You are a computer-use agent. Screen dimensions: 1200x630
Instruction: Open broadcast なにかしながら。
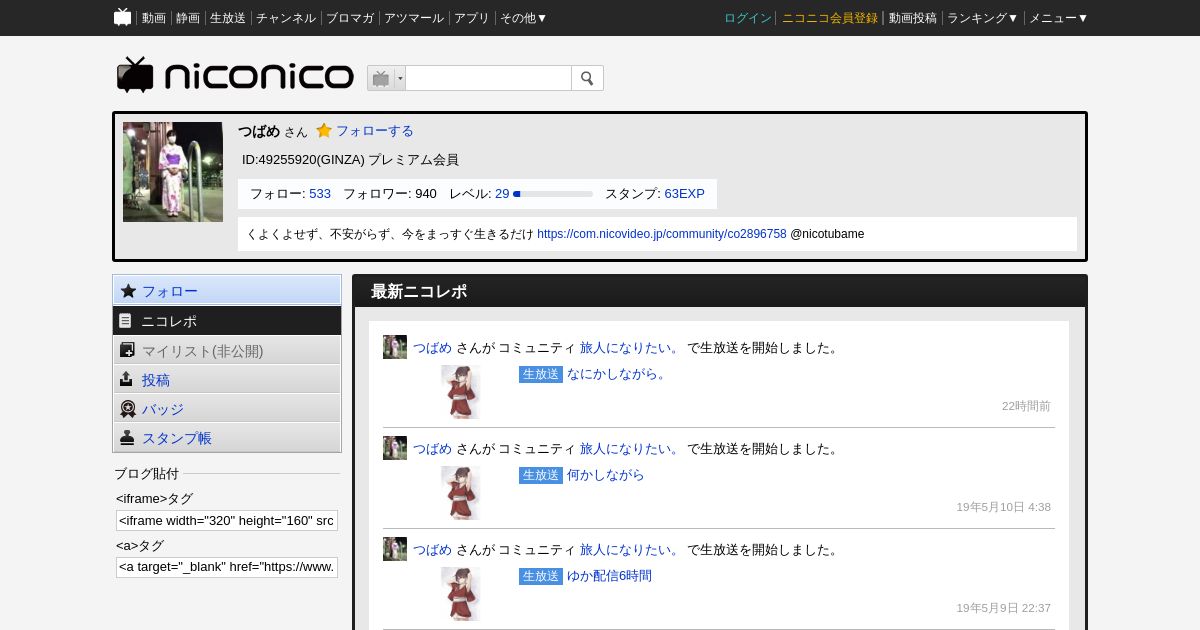[x=617, y=374]
